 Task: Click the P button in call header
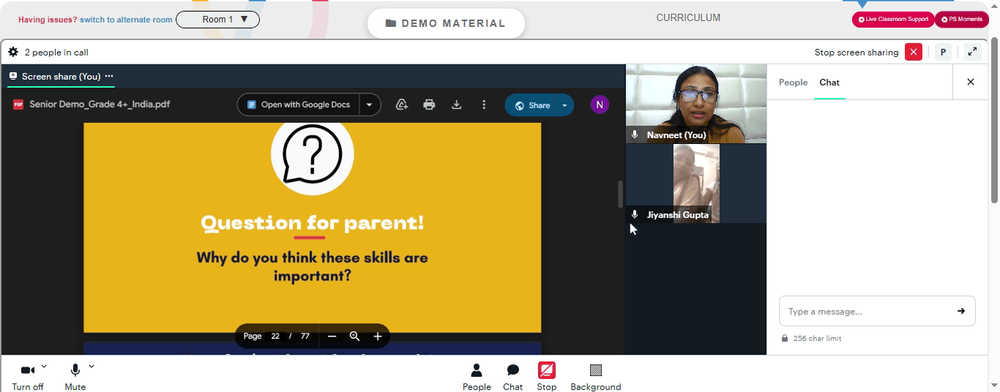click(x=943, y=52)
